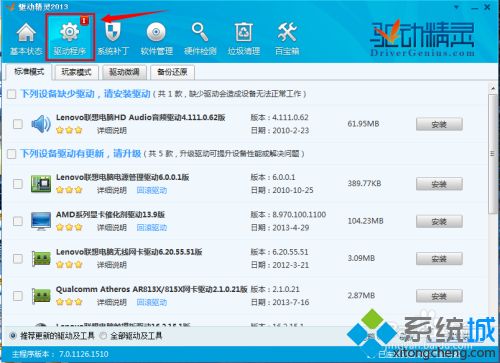Image resolution: width=500 pixels, height=363 pixels.
Task: Click the date text 2013-7-16
Action: pyautogui.click(x=291, y=302)
